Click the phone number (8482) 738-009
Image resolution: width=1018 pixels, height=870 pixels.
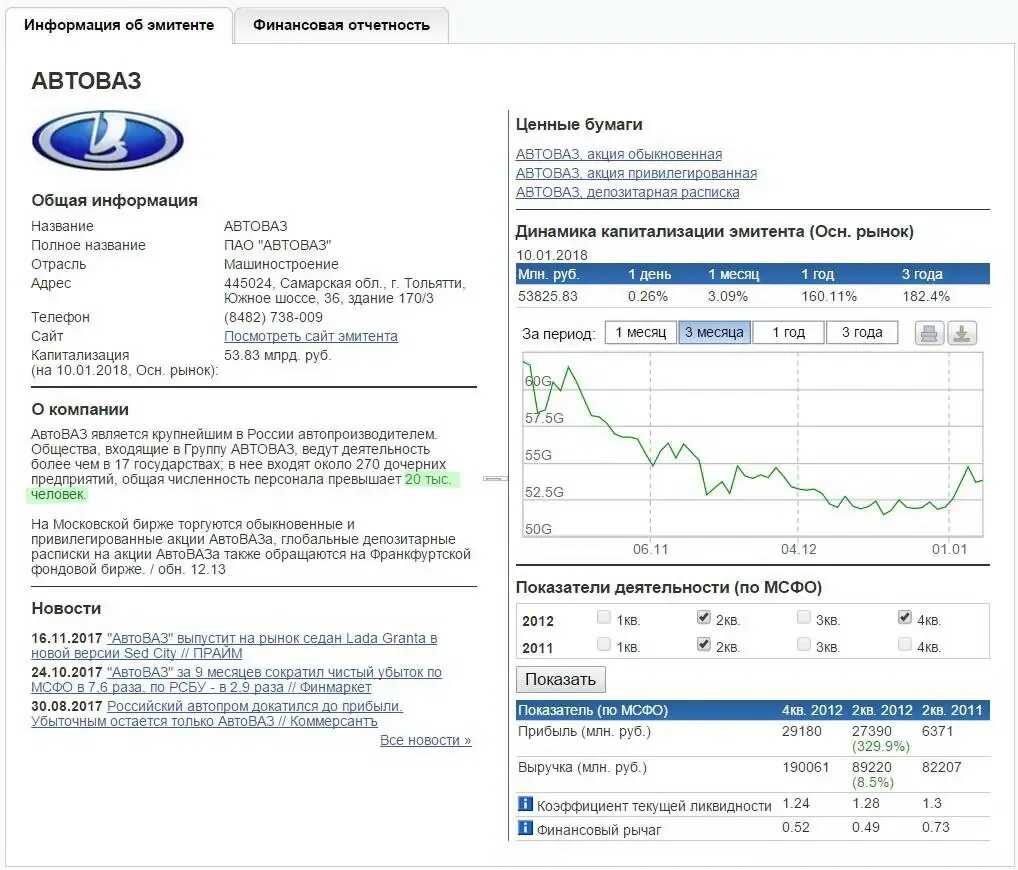click(273, 317)
